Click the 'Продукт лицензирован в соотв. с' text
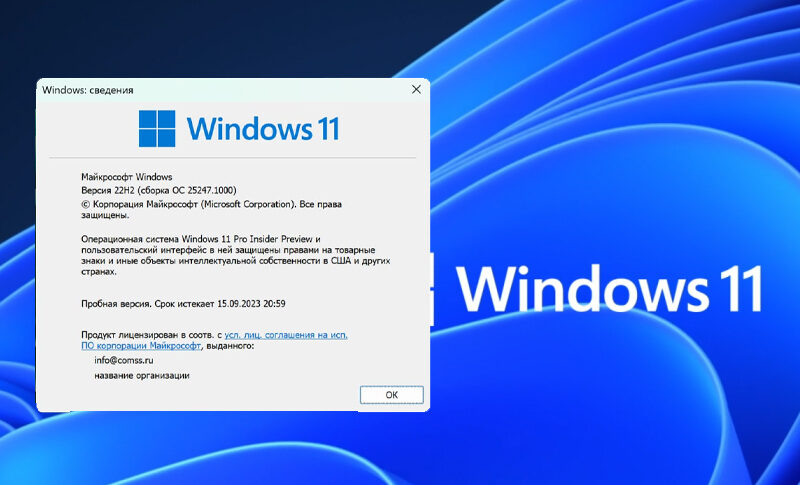800x485 pixels. click(152, 335)
